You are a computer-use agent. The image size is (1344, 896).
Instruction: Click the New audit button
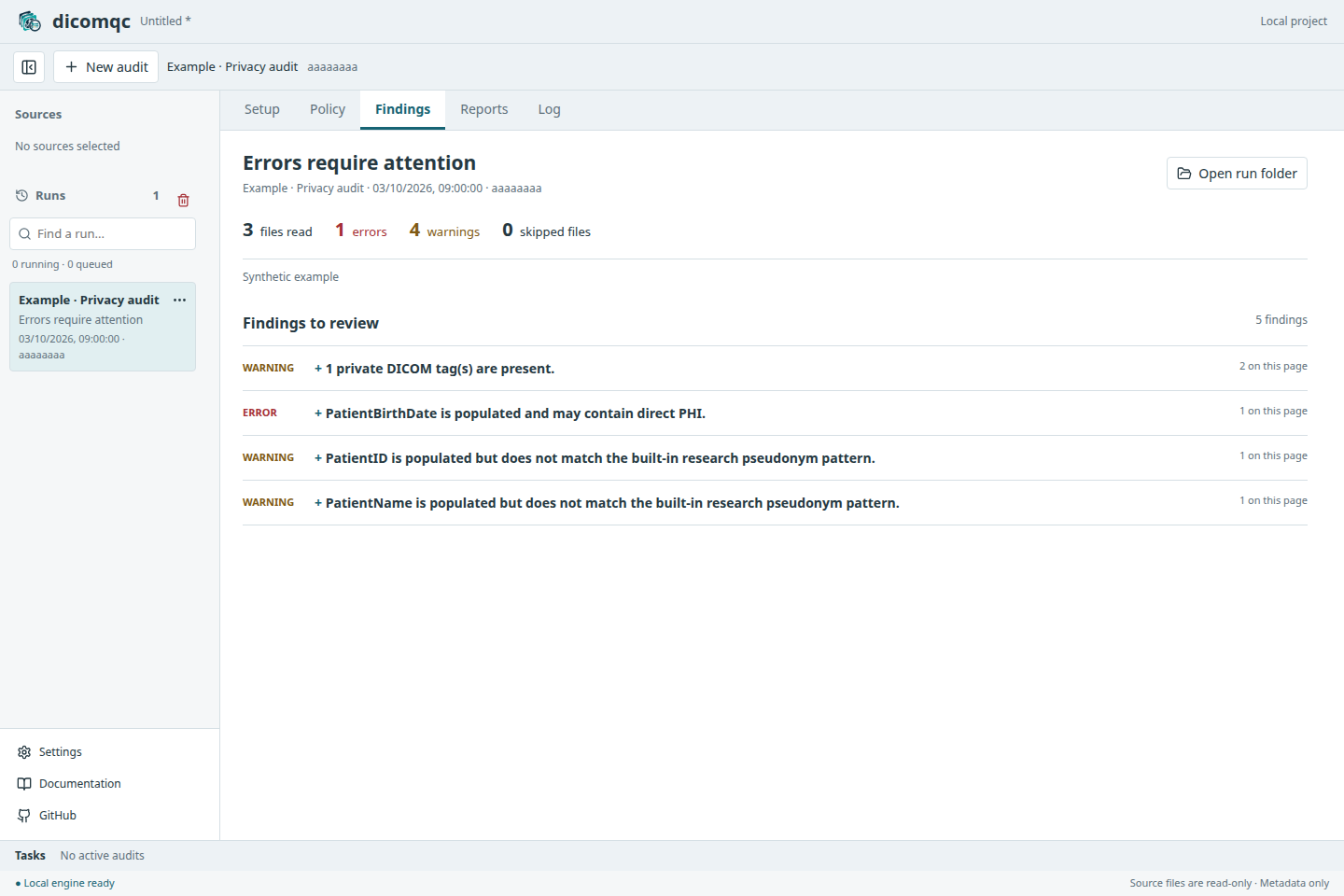(x=106, y=67)
